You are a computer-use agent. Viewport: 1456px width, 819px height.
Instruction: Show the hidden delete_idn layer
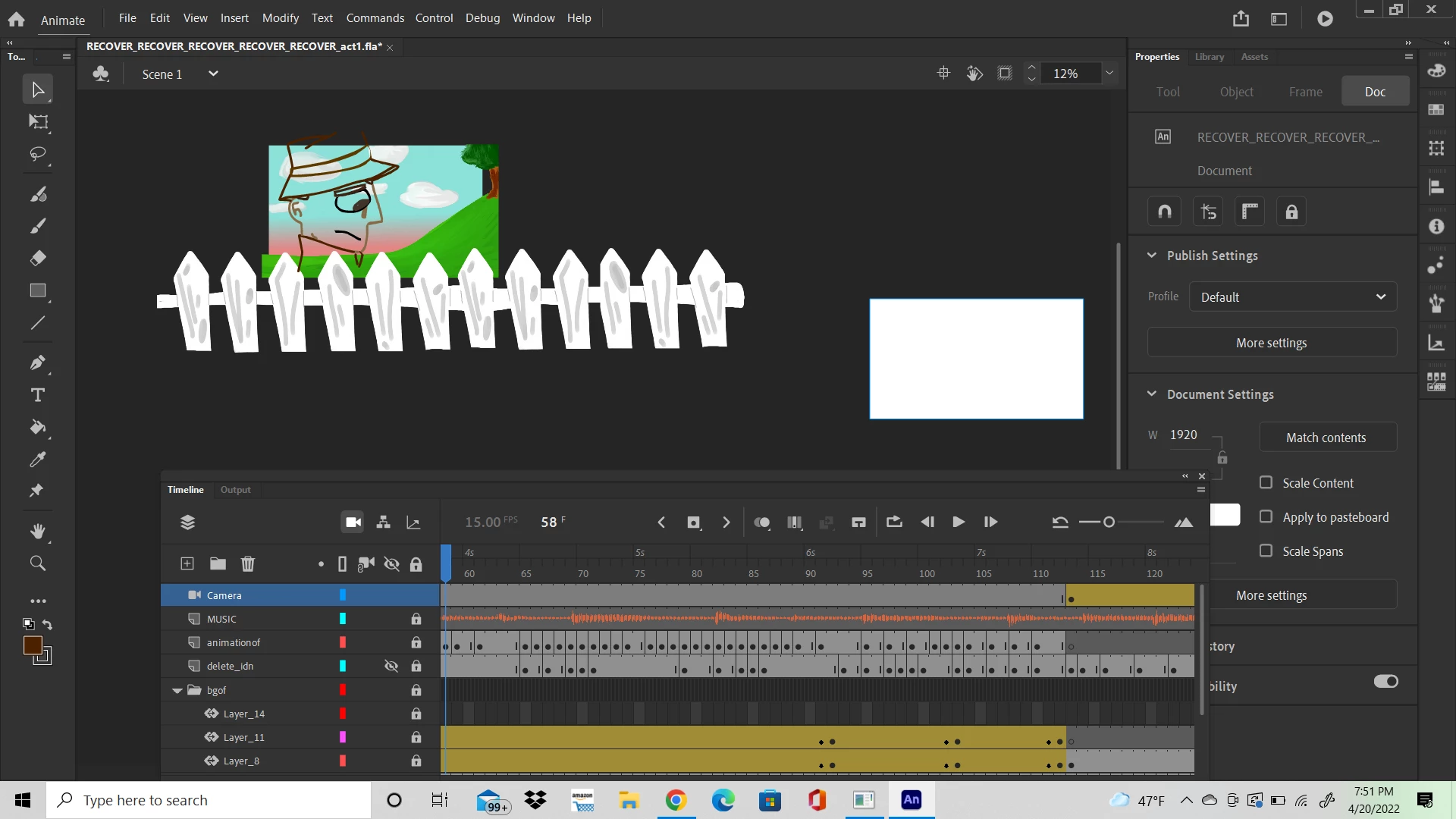[391, 666]
